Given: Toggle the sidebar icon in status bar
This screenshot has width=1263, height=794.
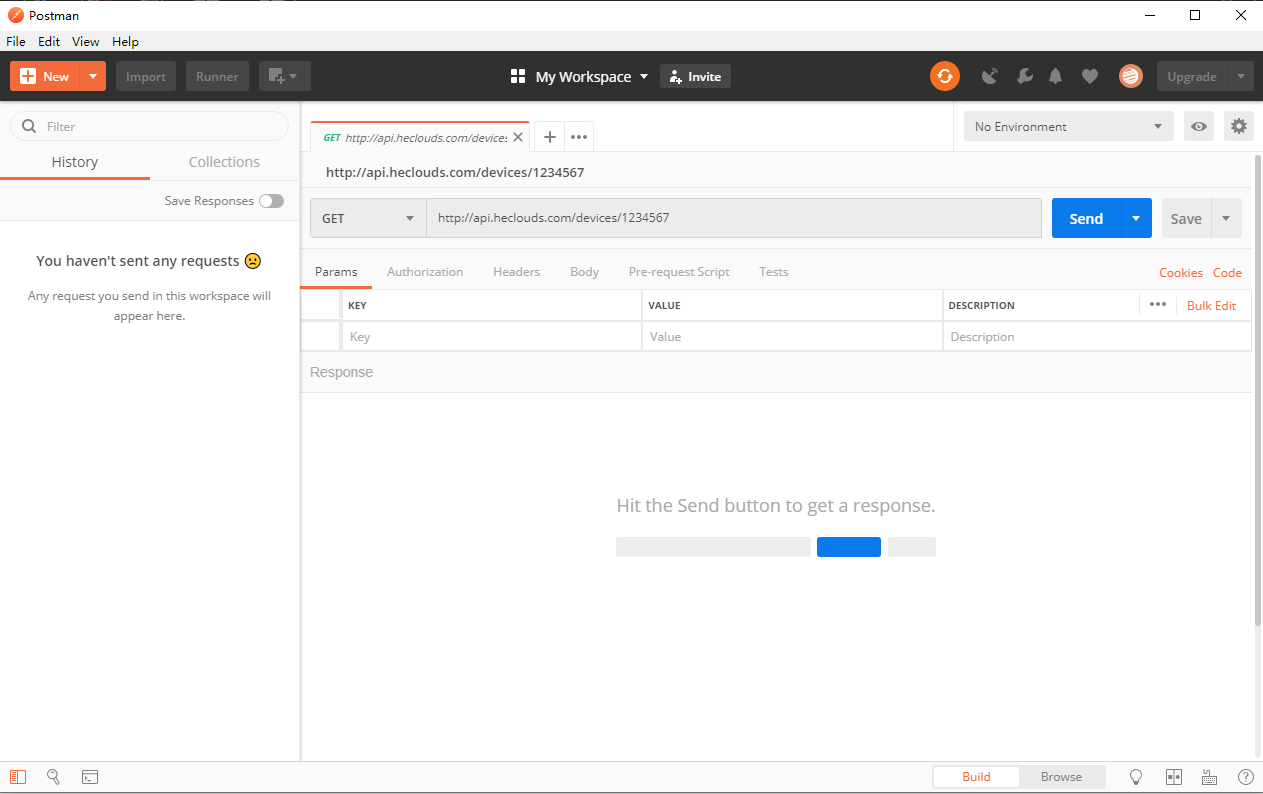Looking at the screenshot, I should pyautogui.click(x=18, y=777).
